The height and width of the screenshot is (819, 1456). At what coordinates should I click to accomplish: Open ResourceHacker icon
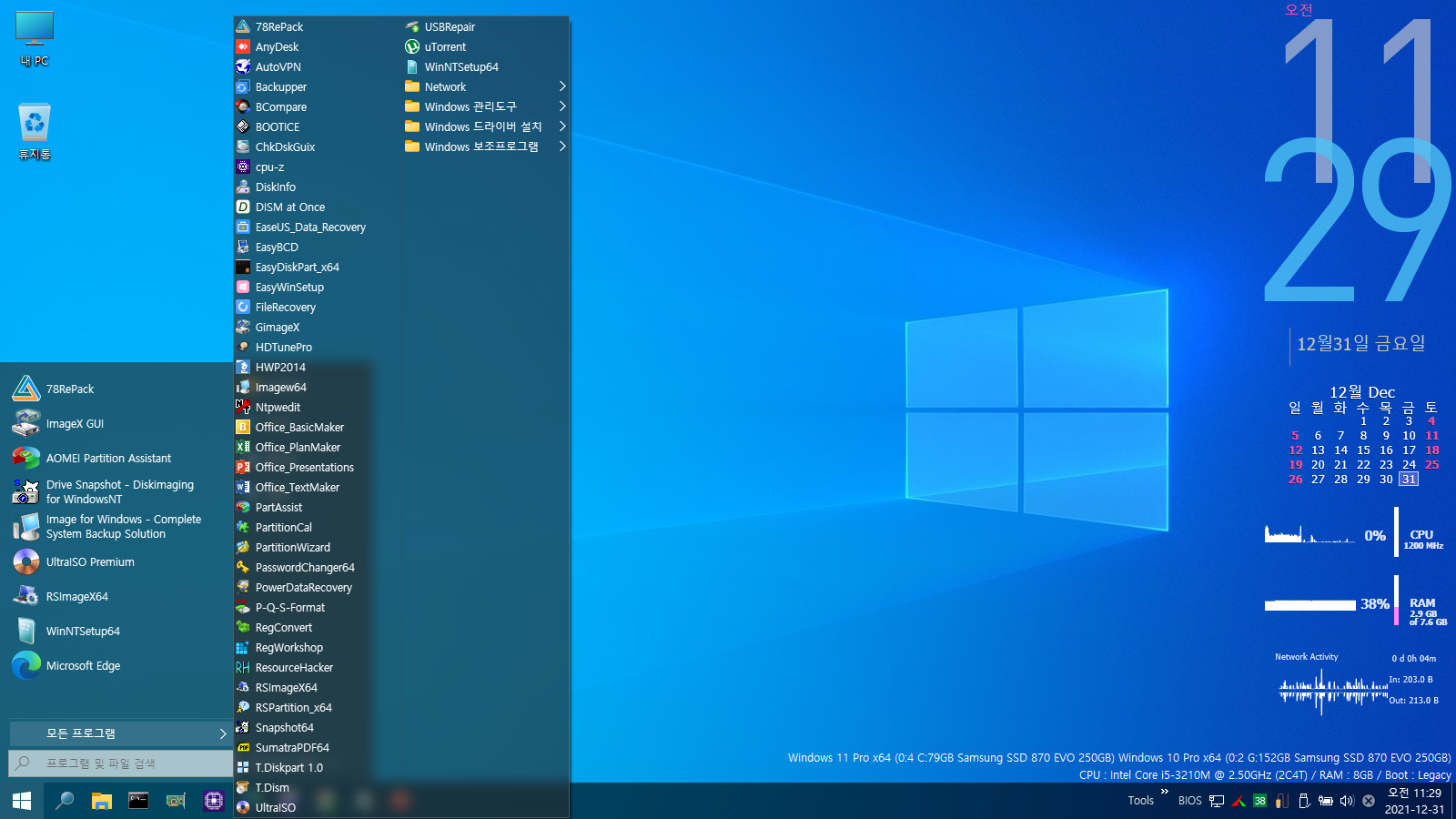243,667
